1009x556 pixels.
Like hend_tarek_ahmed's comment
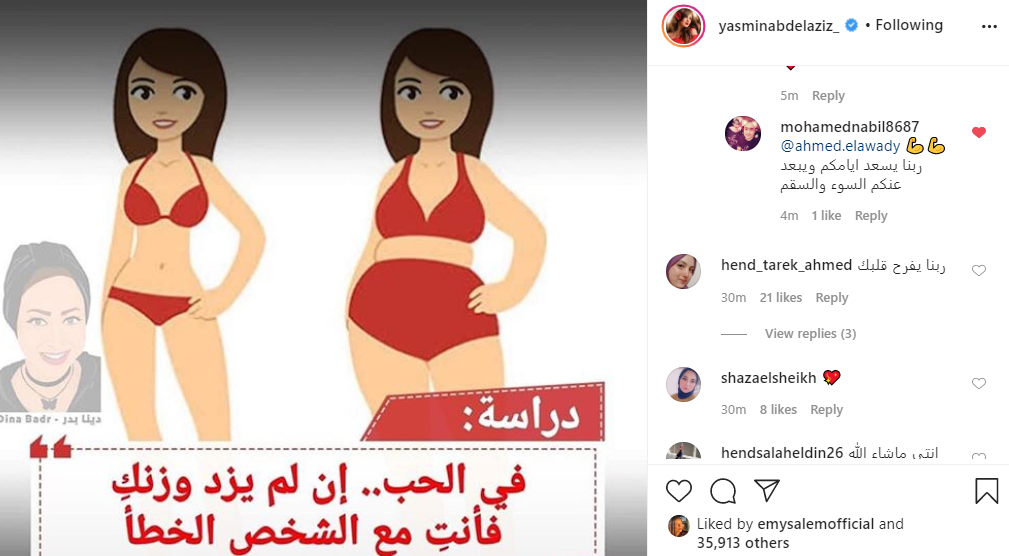[979, 271]
